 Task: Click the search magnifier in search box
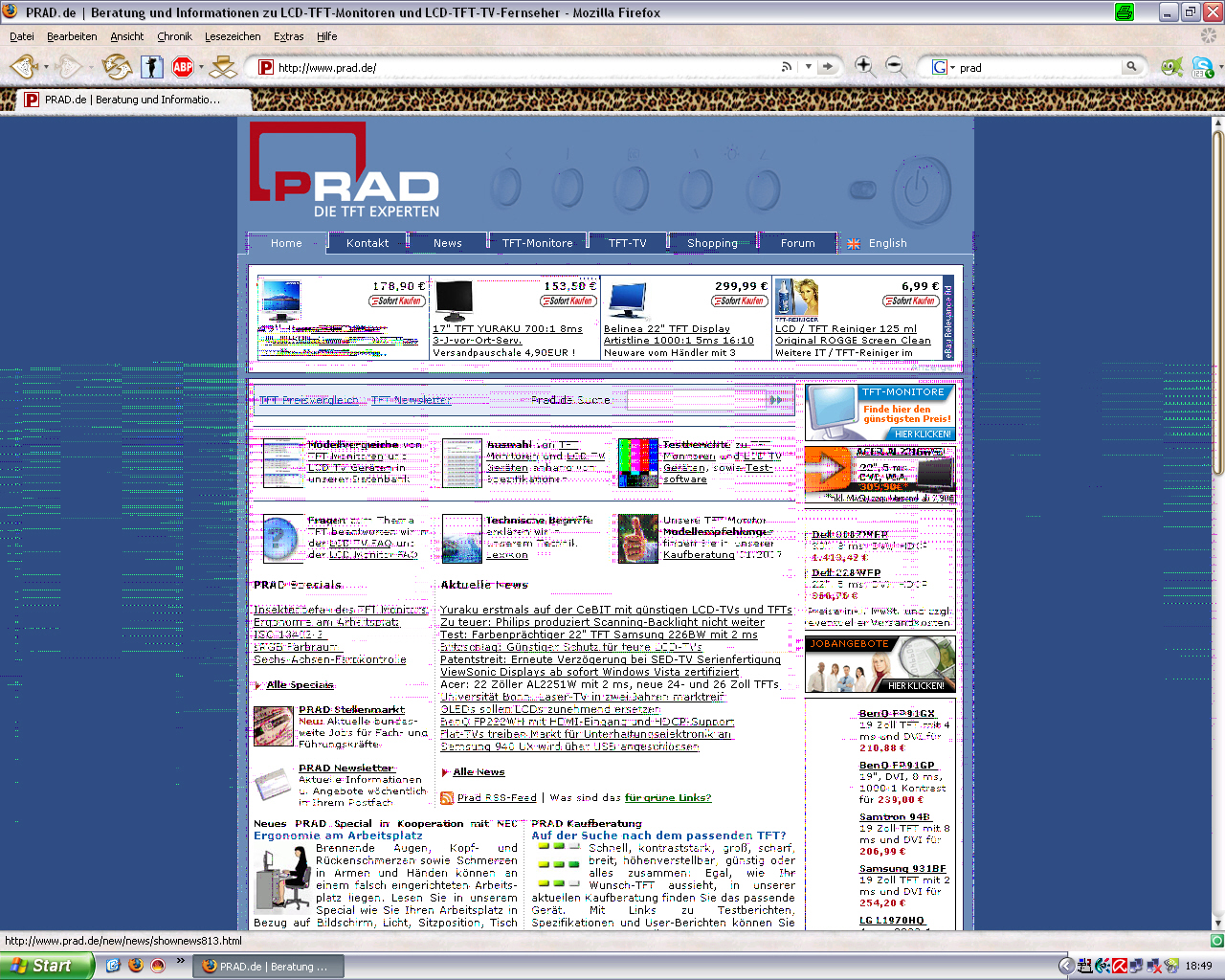coord(1131,67)
